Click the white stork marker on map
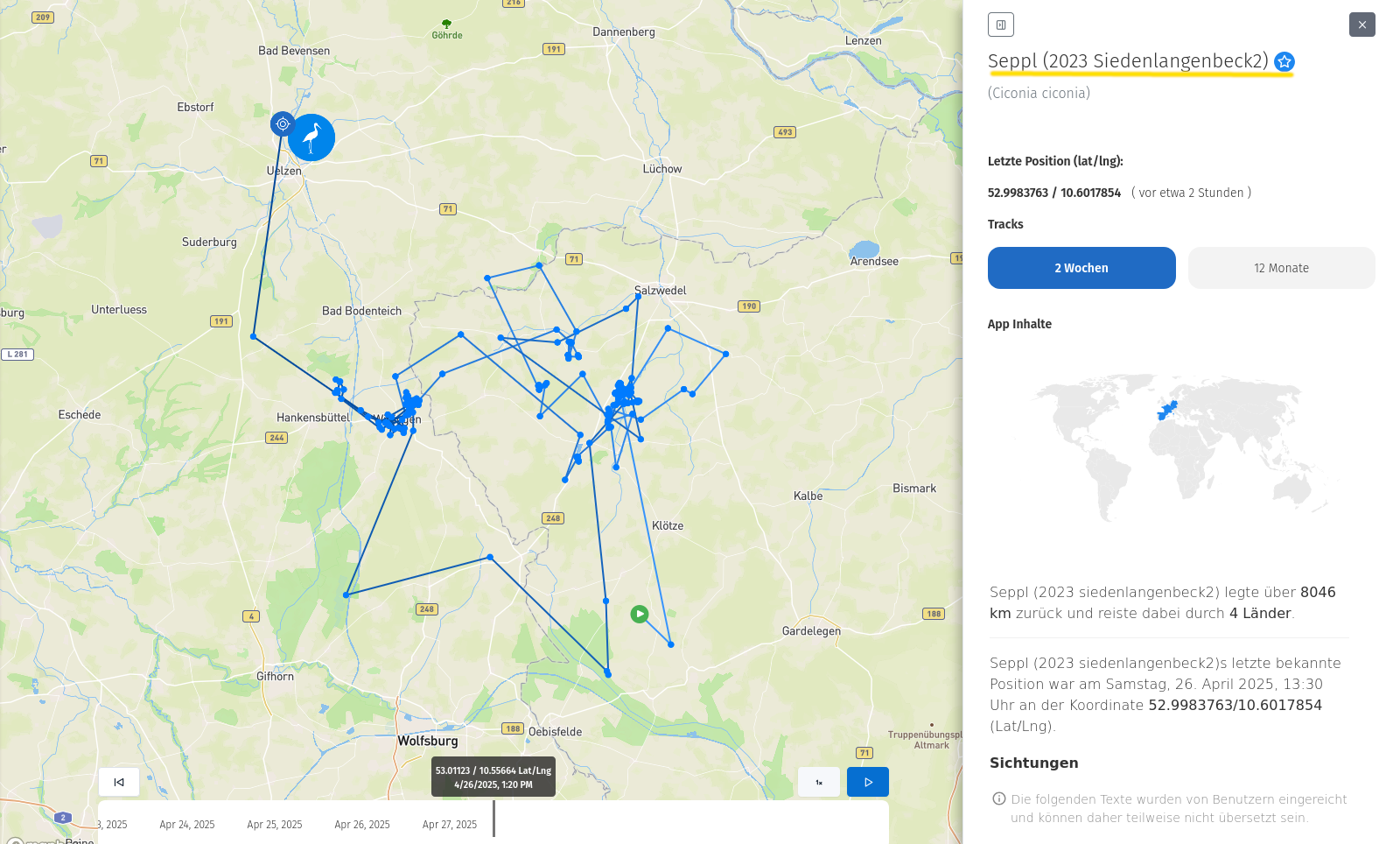 pos(311,137)
